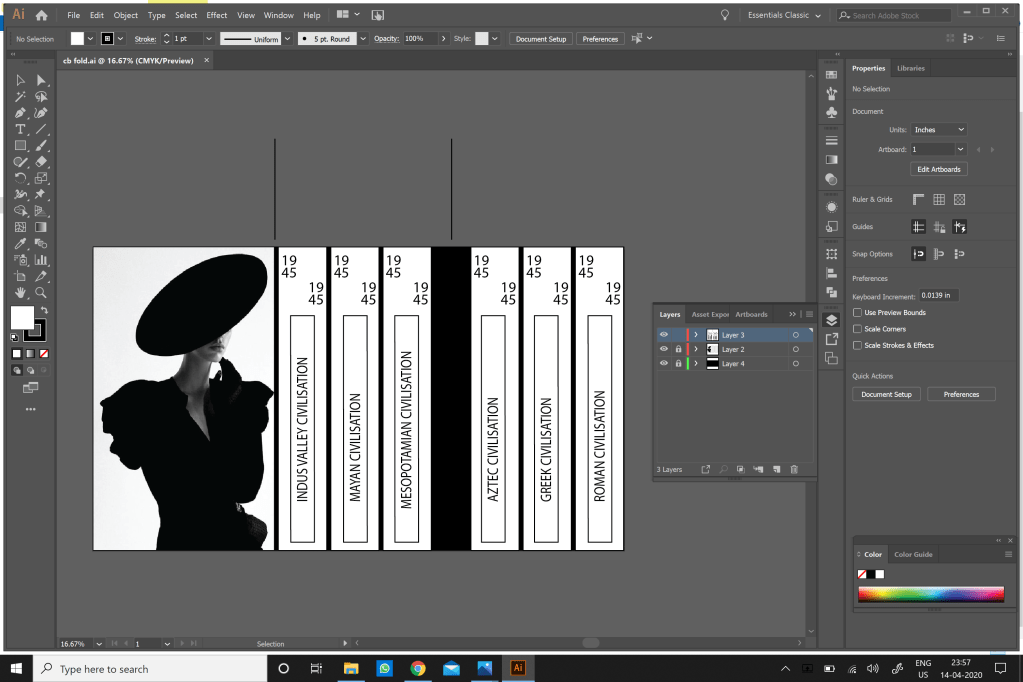Viewport: 1023px width, 682px height.
Task: Activate the Zoom tool
Action: 40,292
